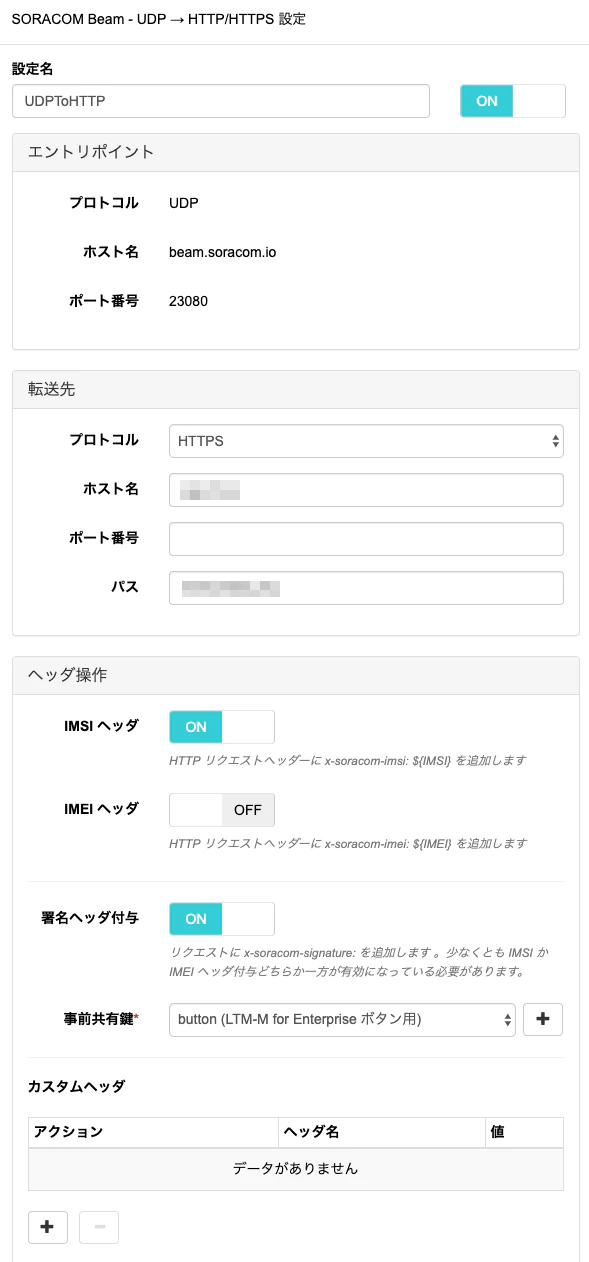The width and height of the screenshot is (589, 1262).
Task: Click the x-soracom-imei help description text
Action: pos(348,843)
